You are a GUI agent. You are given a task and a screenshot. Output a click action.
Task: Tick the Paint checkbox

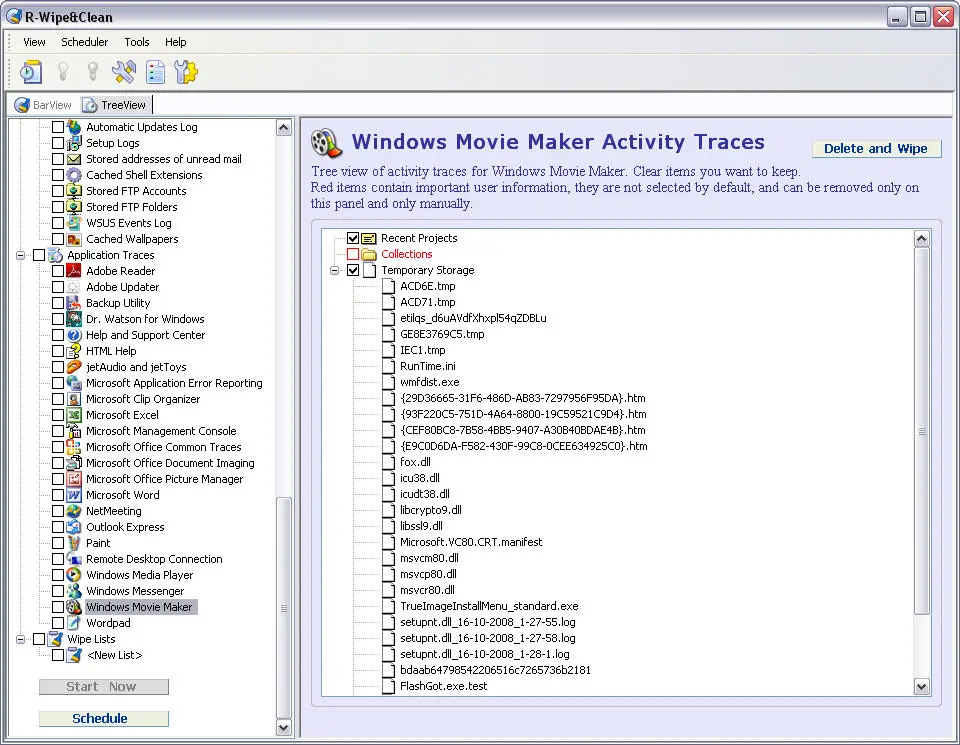[58, 543]
